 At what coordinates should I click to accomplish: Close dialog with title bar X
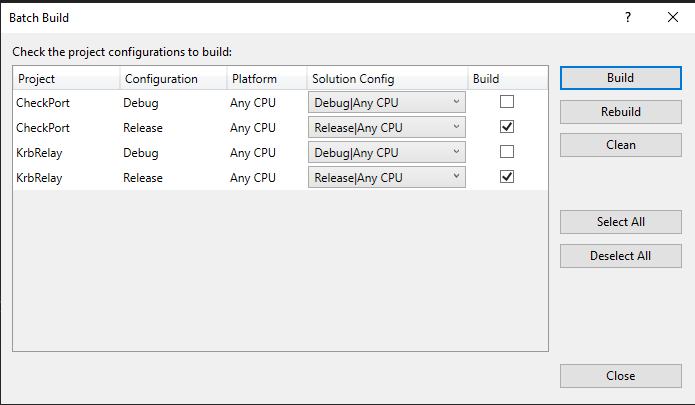(x=672, y=18)
